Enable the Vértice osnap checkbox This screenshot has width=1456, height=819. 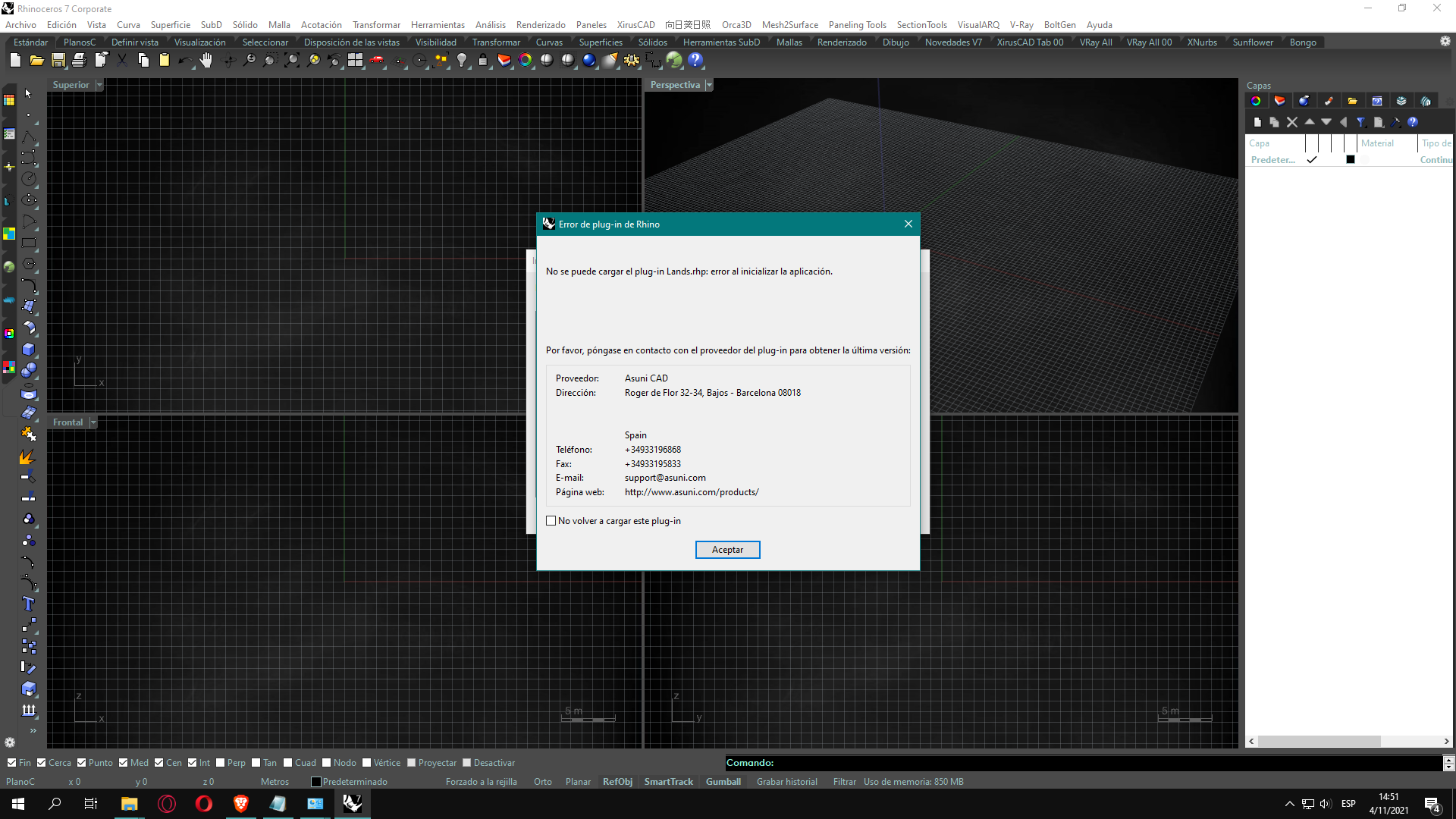(x=366, y=763)
